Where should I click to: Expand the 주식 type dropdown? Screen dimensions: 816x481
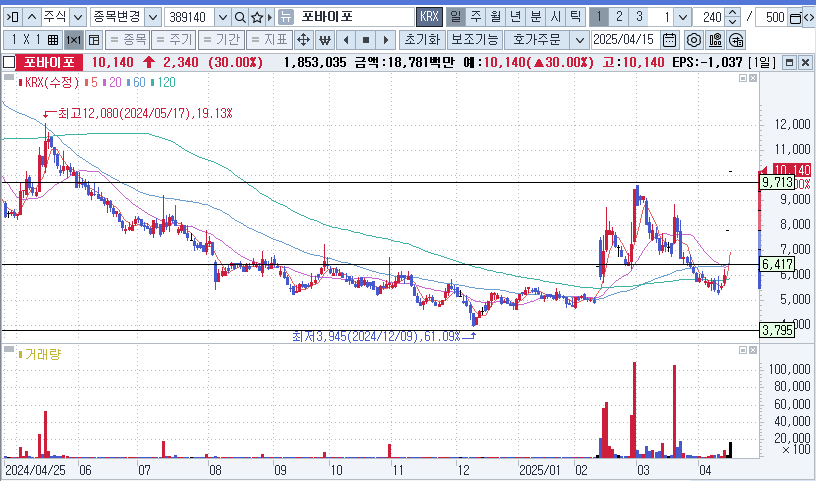(x=78, y=17)
